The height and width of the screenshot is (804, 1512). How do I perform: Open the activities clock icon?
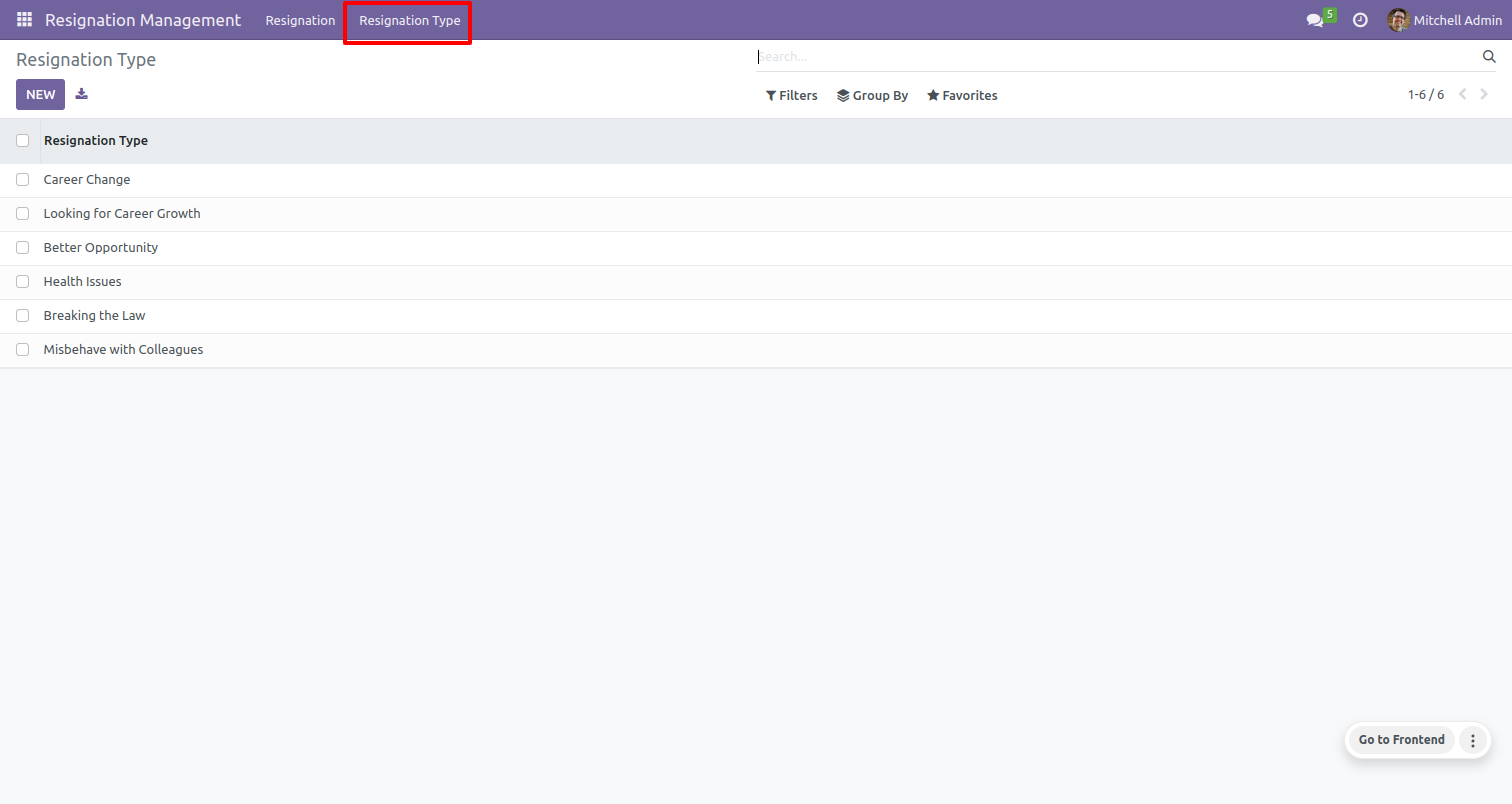point(1360,20)
